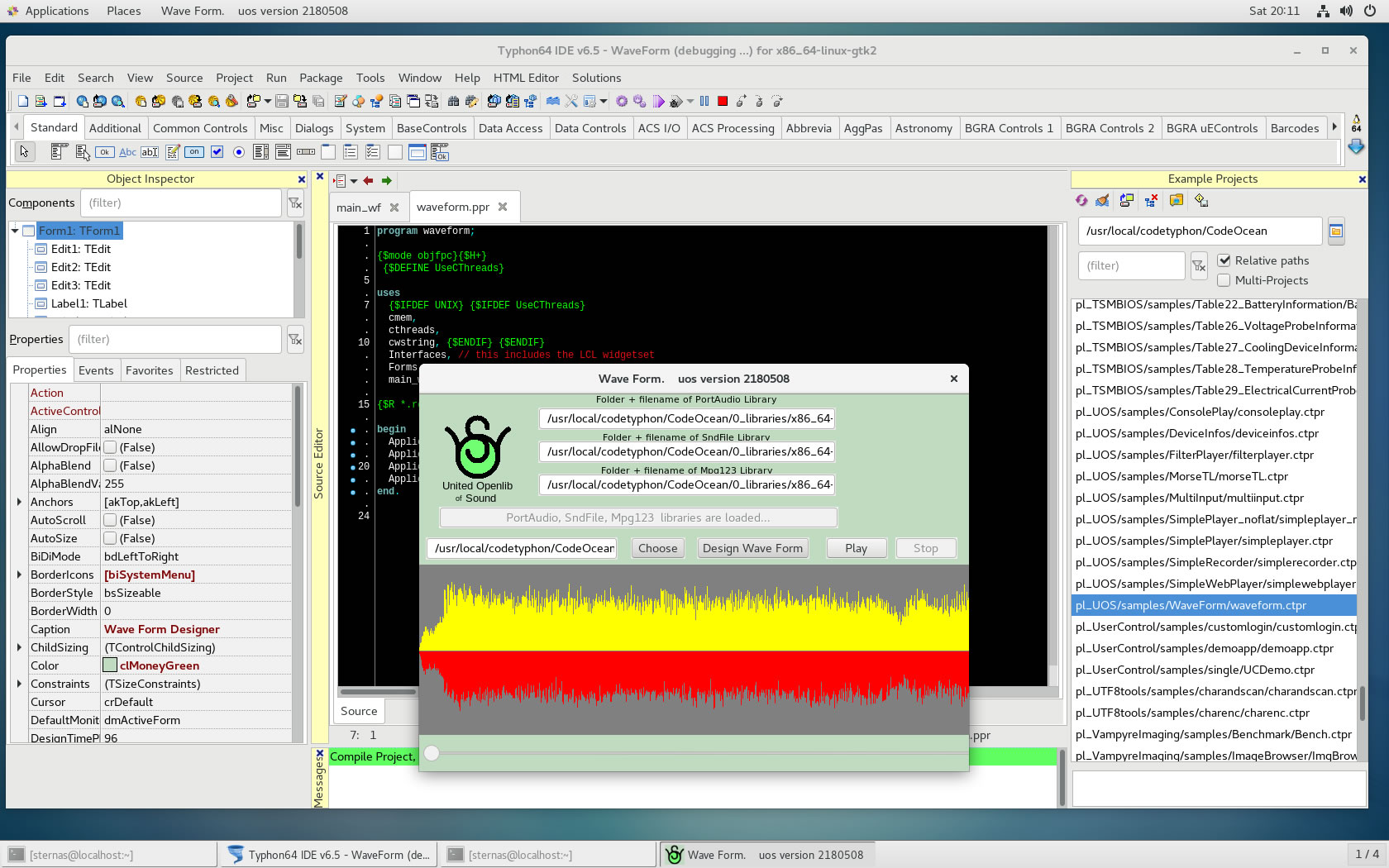Viewport: 1389px width, 868px height.
Task: Expand the BorderIcons property
Action: 19,575
